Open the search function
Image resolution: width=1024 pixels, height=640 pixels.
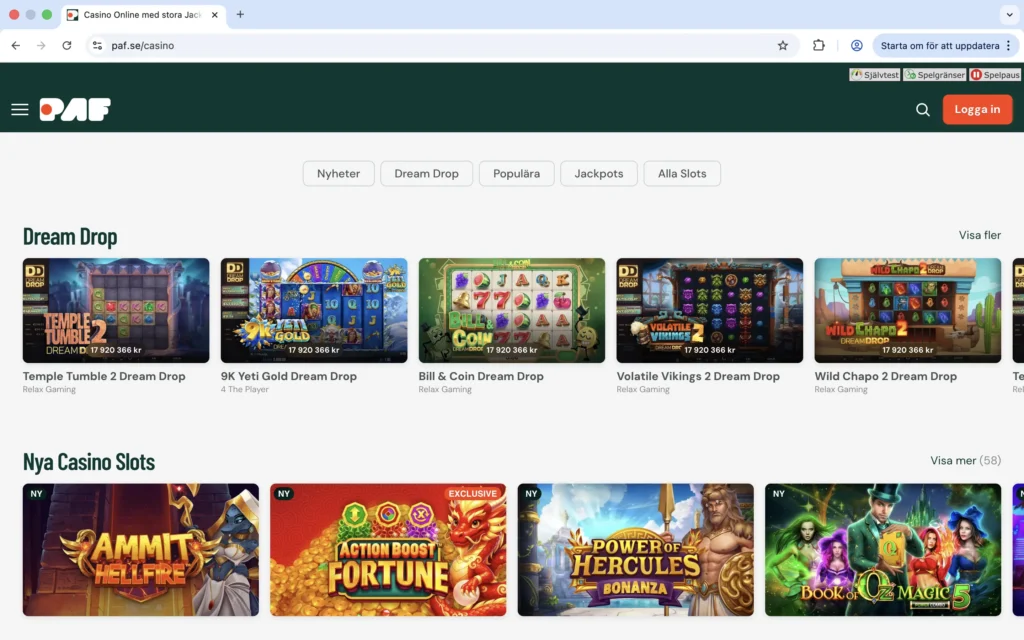tap(922, 109)
